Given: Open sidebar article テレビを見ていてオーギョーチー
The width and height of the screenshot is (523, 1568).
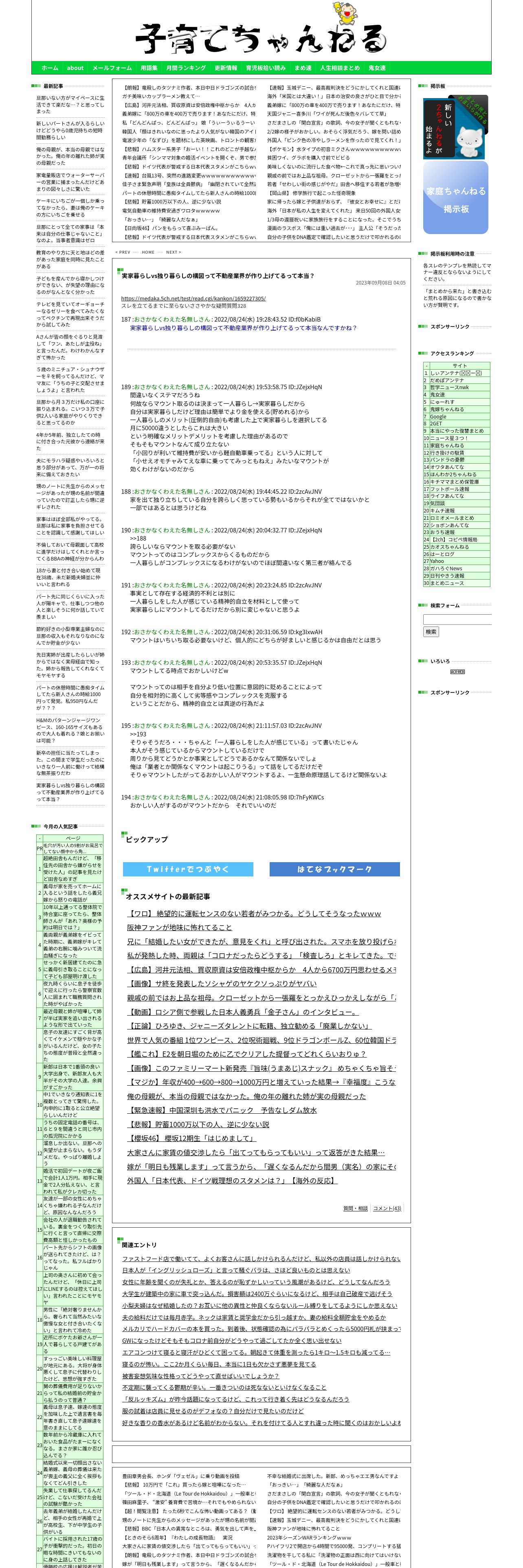Looking at the screenshot, I should (x=70, y=315).
